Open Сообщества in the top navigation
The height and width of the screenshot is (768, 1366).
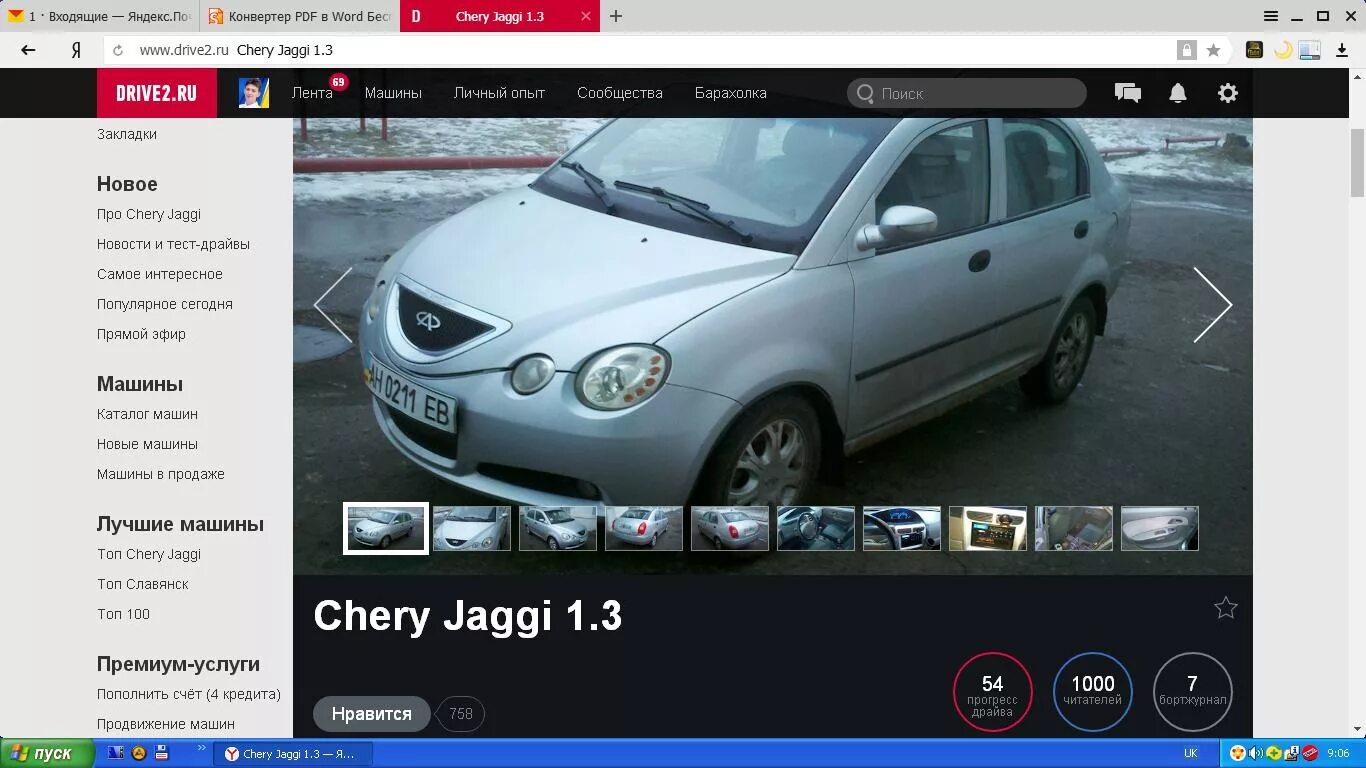[620, 93]
